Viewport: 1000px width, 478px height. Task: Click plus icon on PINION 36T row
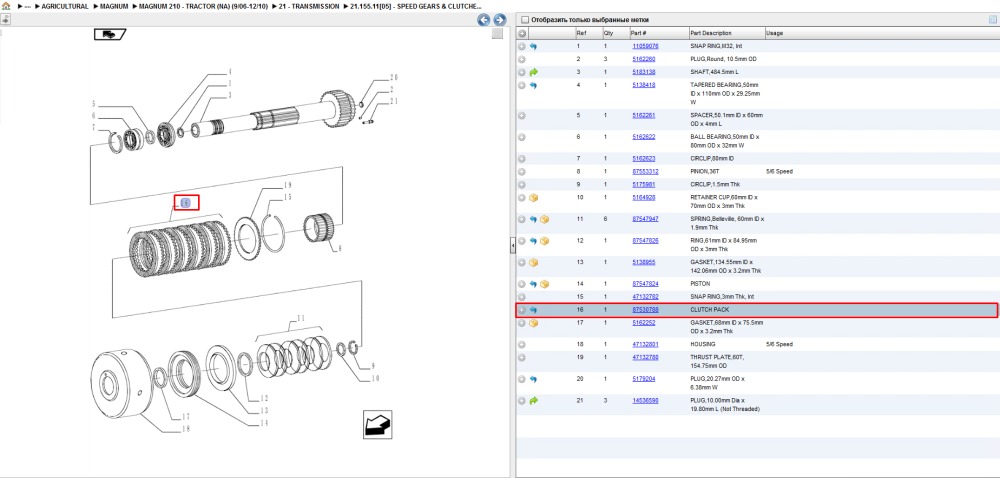(522, 172)
